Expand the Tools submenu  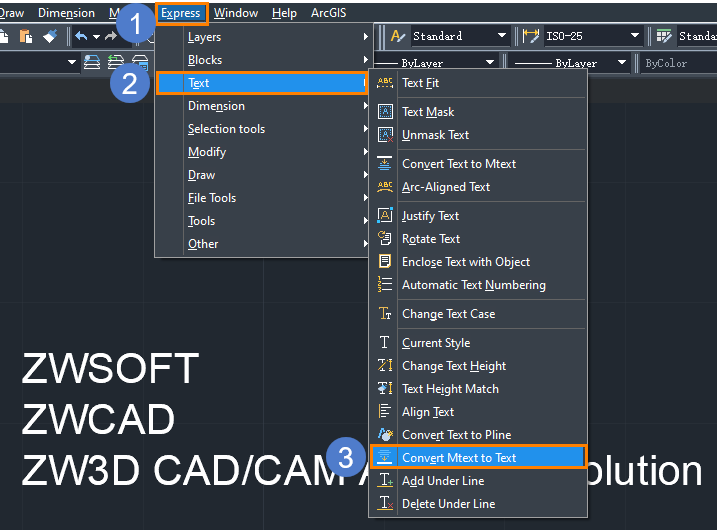[x=262, y=221]
